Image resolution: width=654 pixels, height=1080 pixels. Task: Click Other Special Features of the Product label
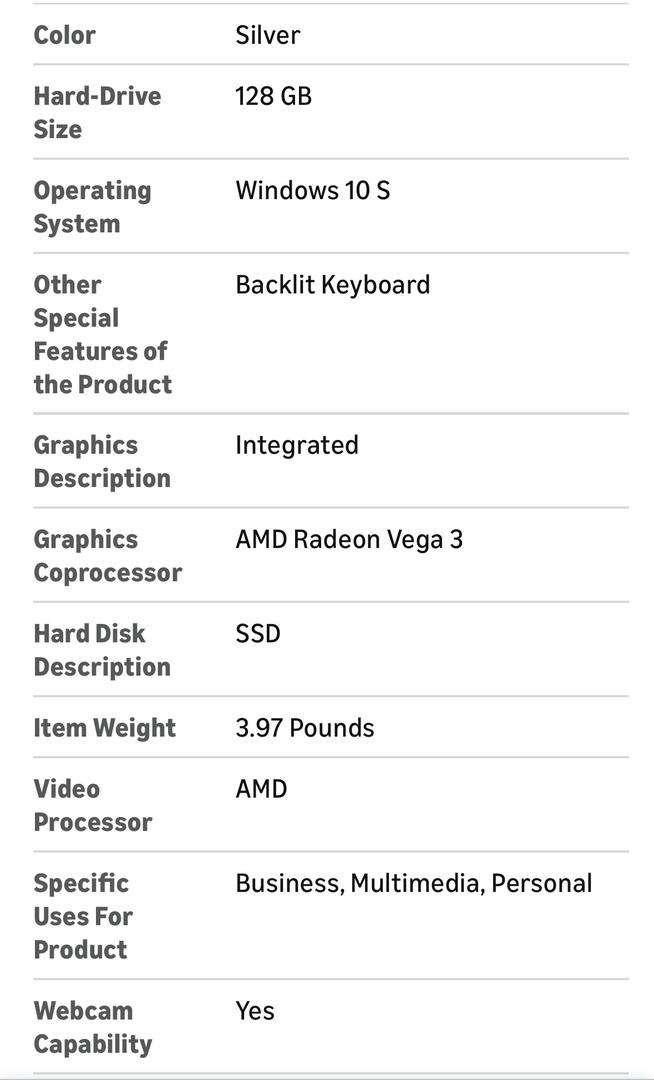pyautogui.click(x=102, y=334)
